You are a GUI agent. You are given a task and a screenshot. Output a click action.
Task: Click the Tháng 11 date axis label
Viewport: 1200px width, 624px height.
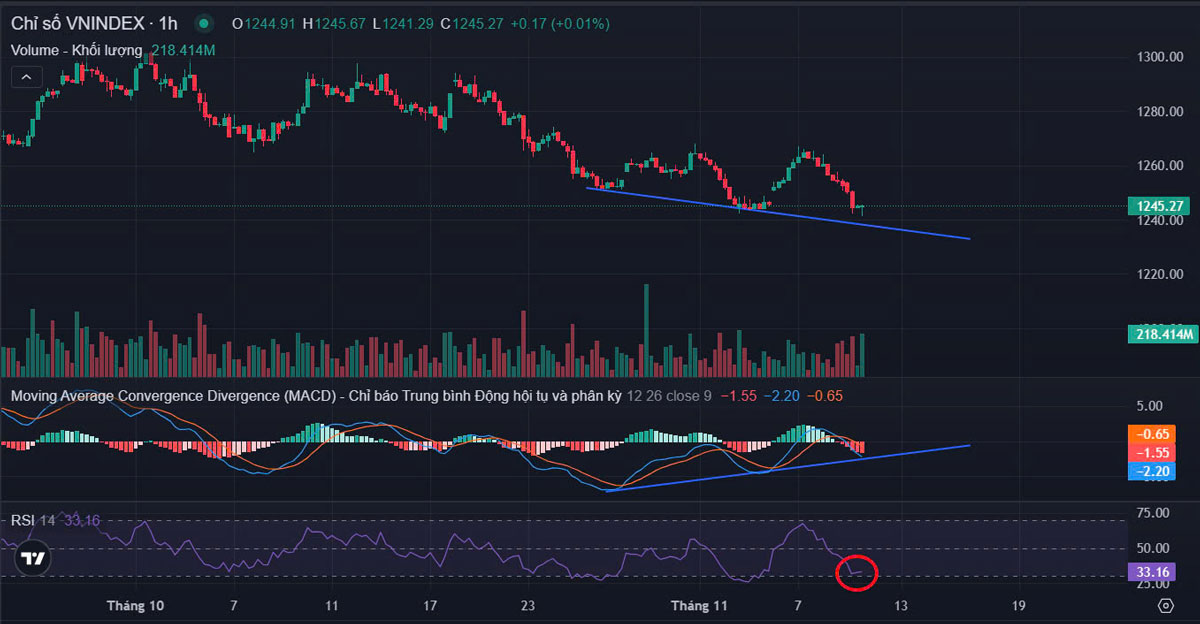[699, 606]
